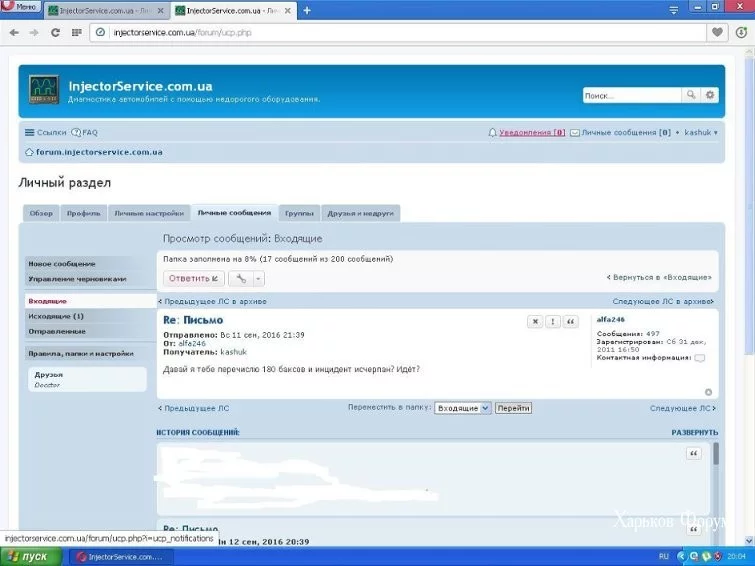Open Переместить в папку Входящие dropdown
755x566 pixels.
[462, 408]
